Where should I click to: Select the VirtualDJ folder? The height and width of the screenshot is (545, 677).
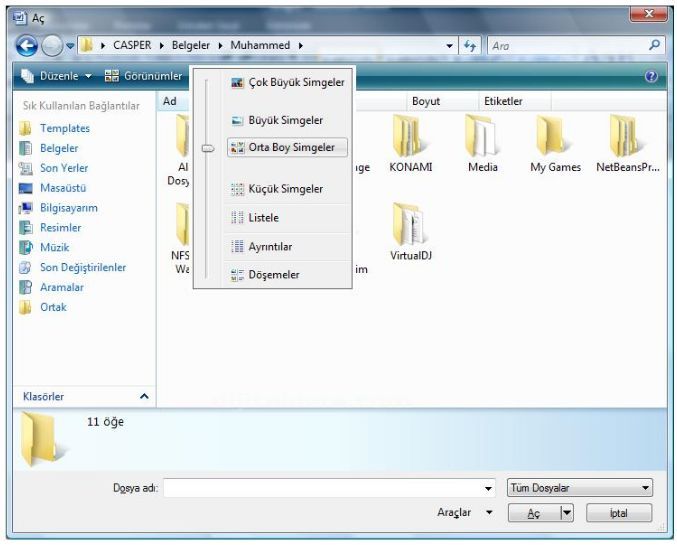[x=411, y=232]
